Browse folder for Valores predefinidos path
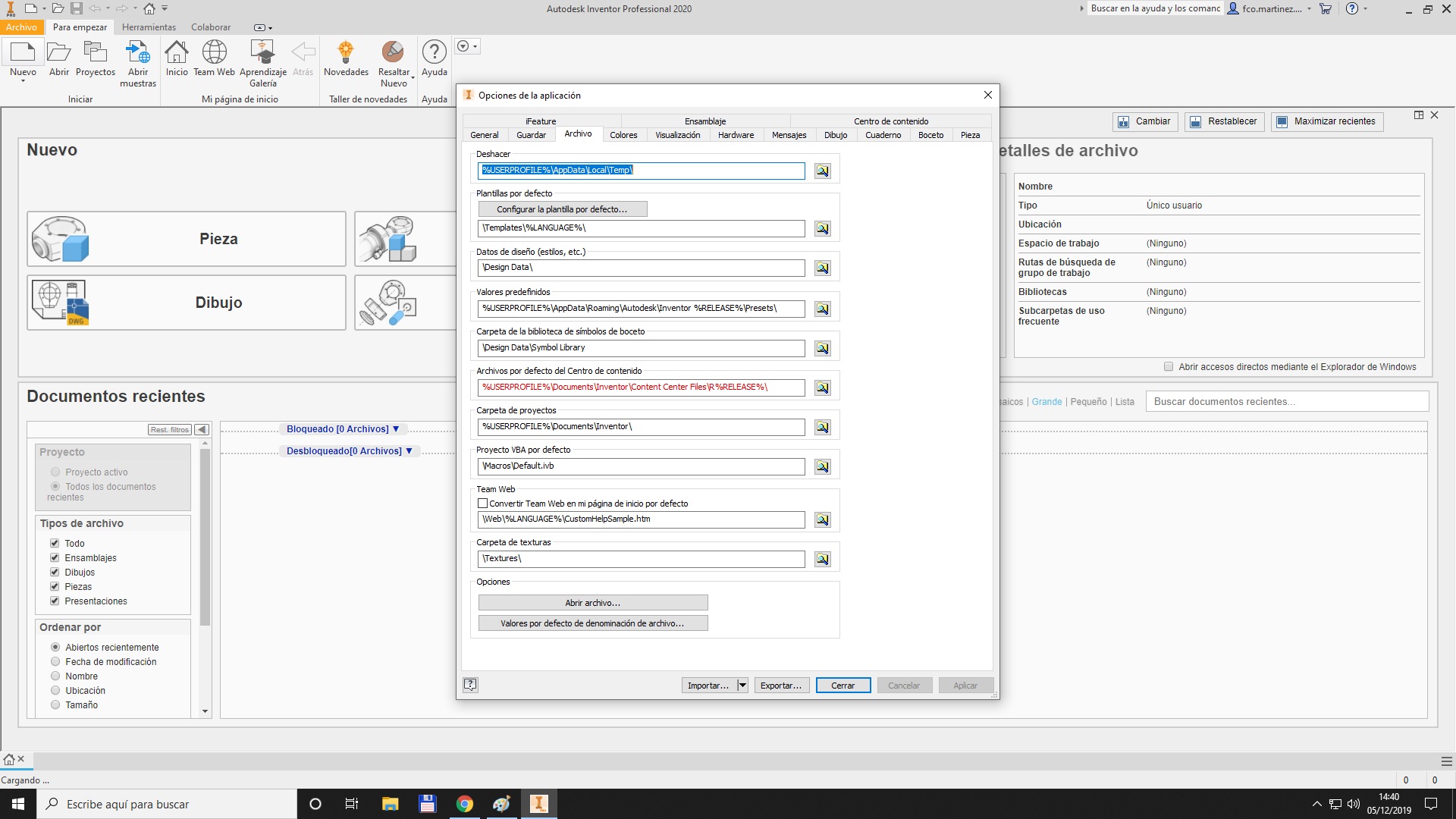1456x819 pixels. [x=823, y=309]
